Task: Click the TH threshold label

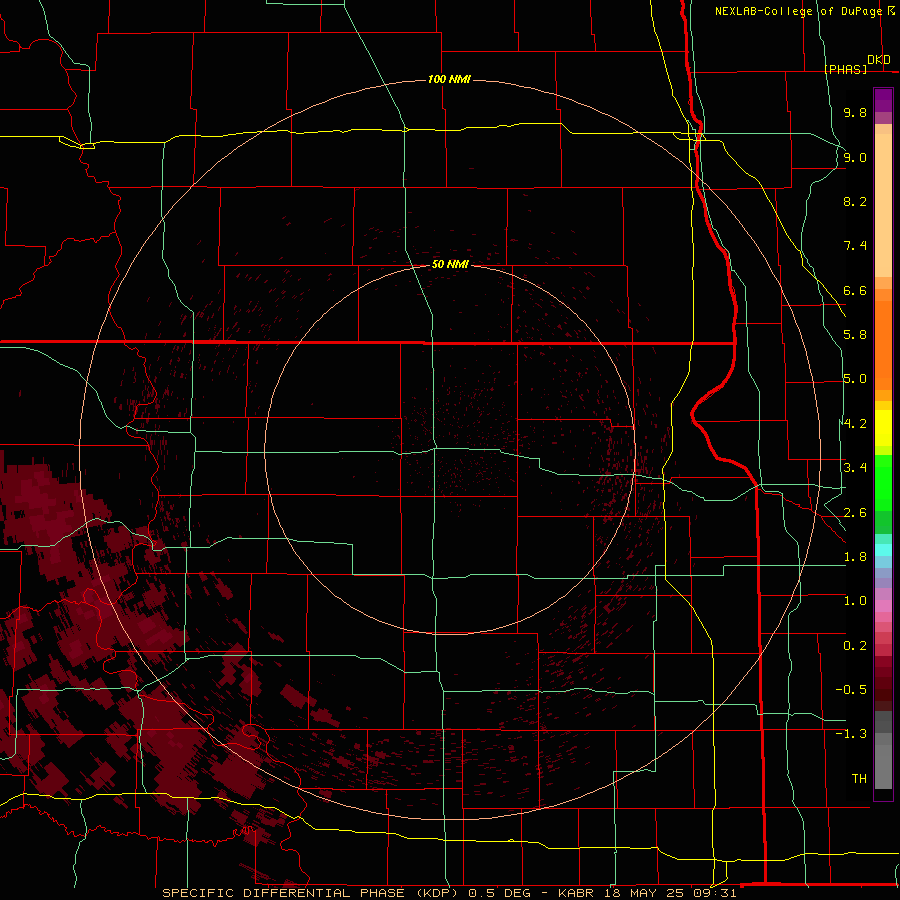Action: coord(859,779)
